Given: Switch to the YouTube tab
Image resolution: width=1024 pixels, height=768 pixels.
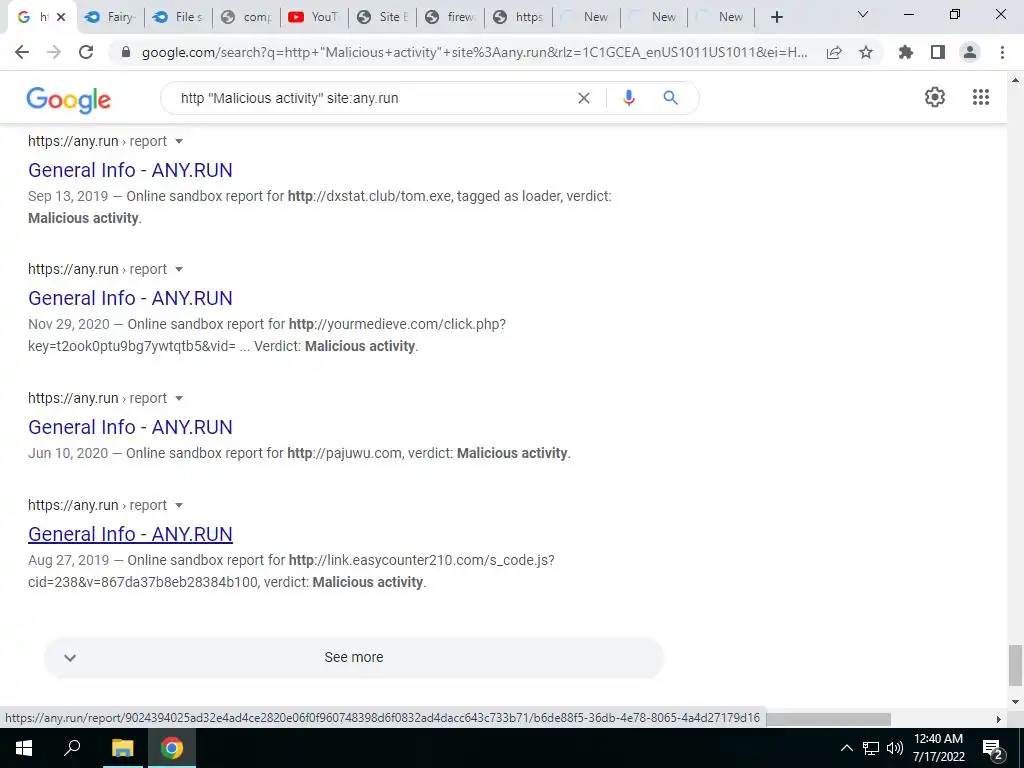Looking at the screenshot, I should pos(315,17).
